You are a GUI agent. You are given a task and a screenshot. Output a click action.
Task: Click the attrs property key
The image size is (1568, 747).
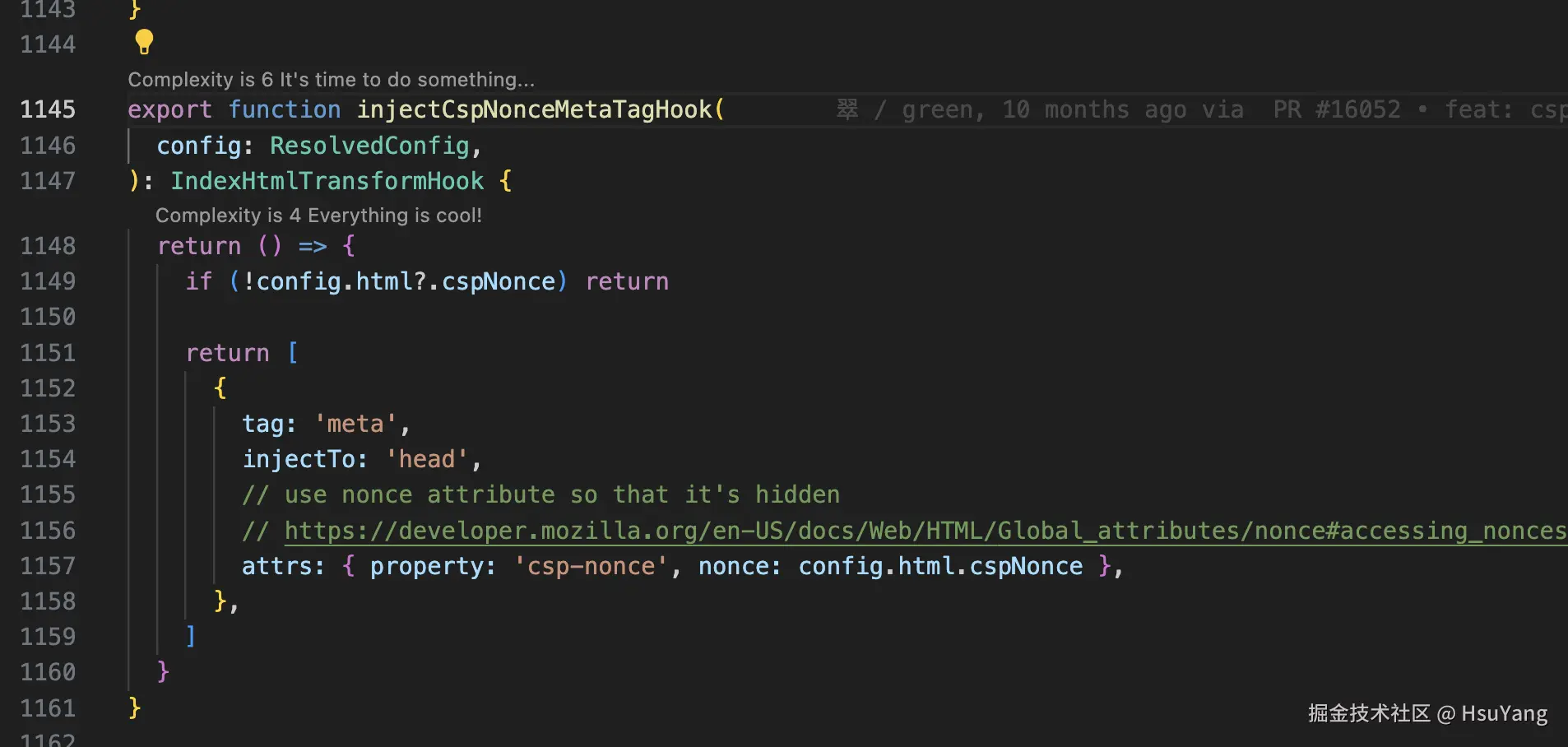coord(277,566)
